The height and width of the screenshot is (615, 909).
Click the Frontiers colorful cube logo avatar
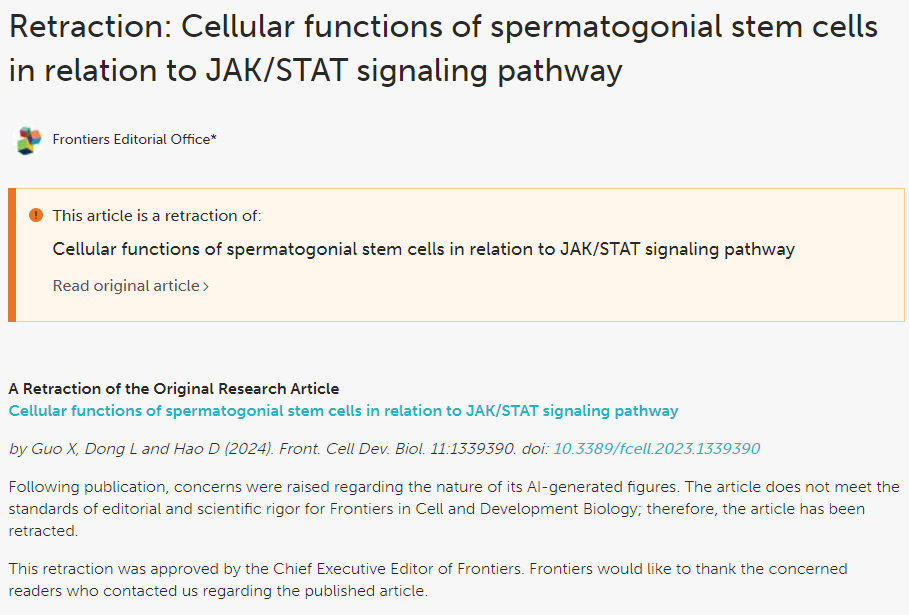(x=28, y=140)
